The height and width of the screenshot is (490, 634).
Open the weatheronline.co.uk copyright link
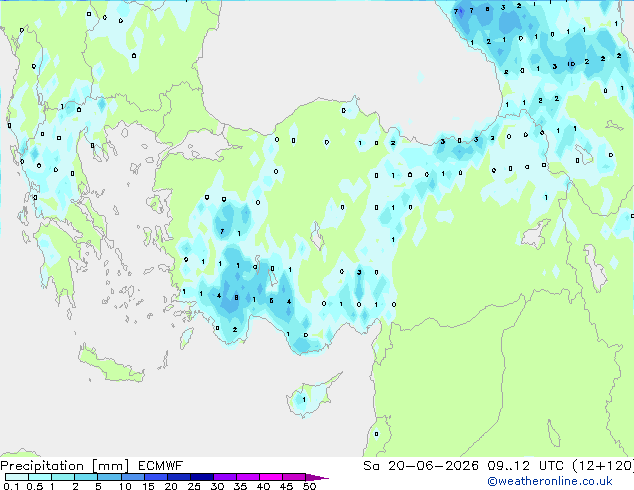pos(550,481)
